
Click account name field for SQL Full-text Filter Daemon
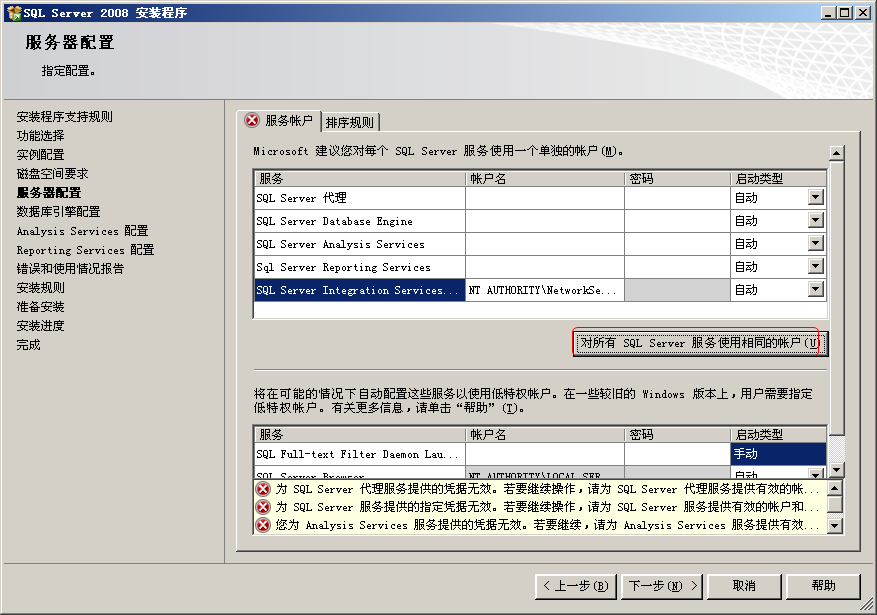(545, 454)
